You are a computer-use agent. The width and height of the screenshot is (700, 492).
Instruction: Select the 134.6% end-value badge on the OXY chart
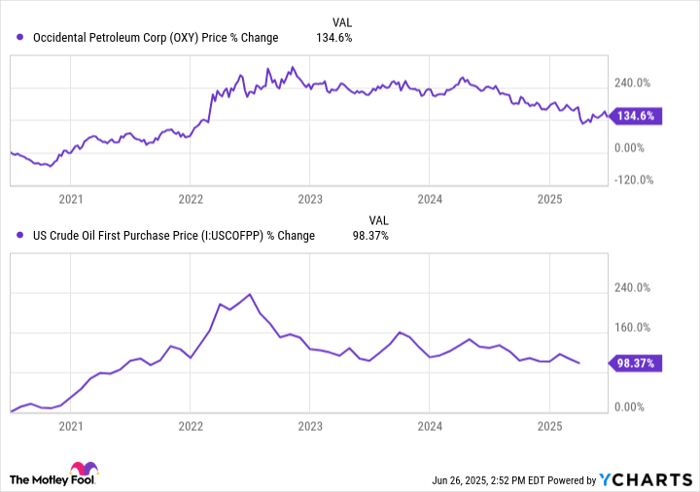(x=634, y=116)
